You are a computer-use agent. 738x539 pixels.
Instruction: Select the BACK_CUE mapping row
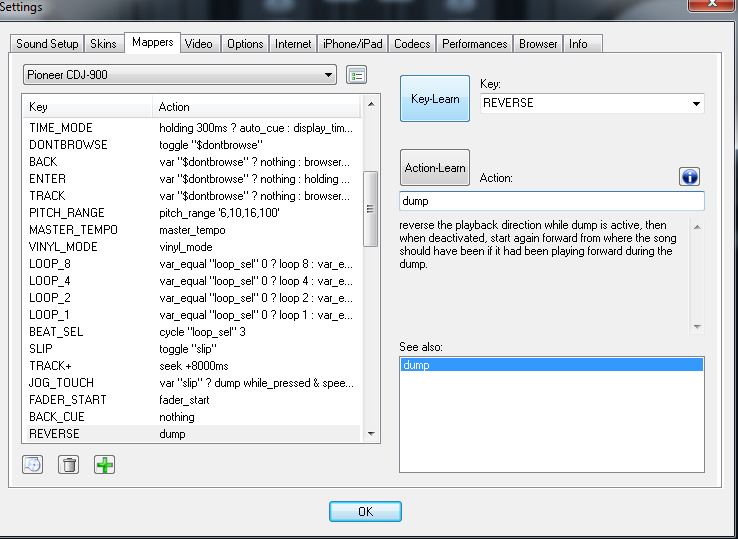191,417
